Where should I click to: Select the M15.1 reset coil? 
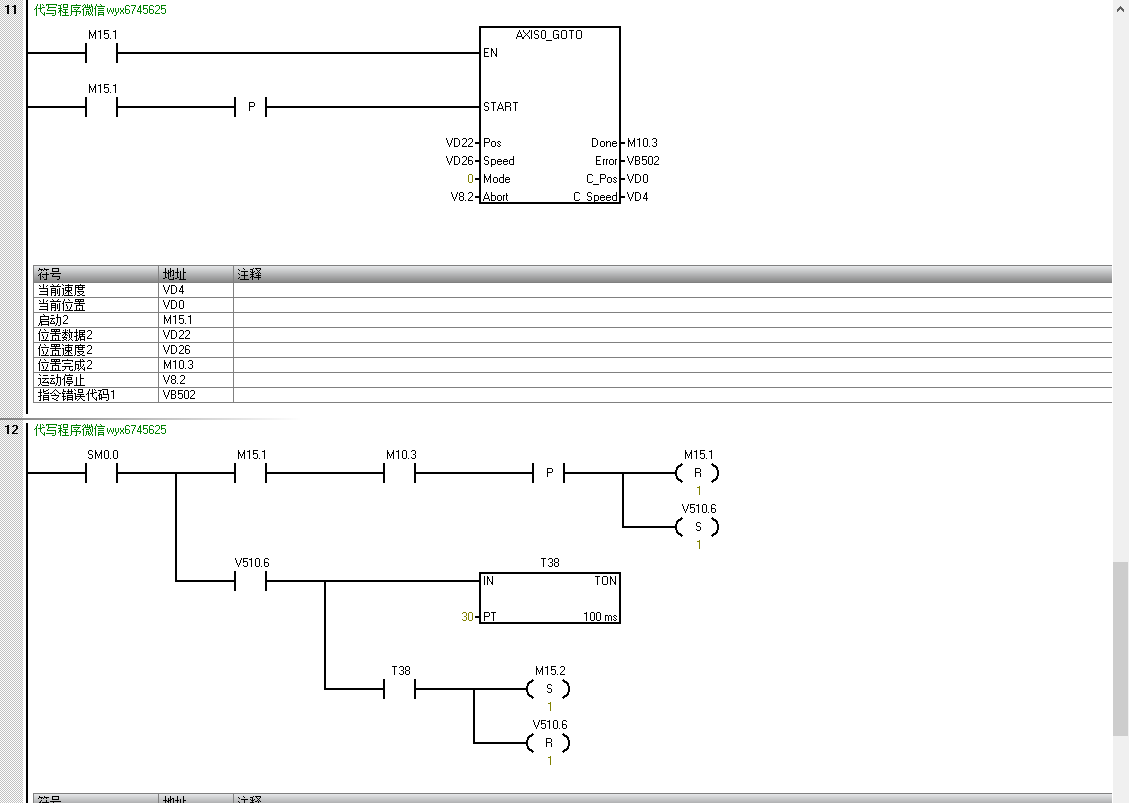pyautogui.click(x=698, y=473)
